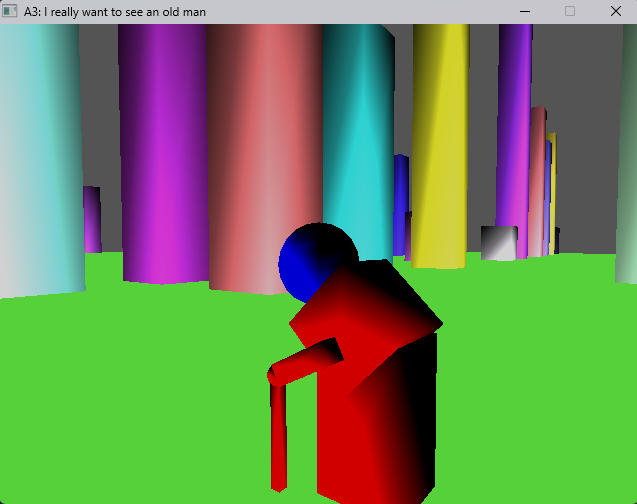Click the application icon in the title bar
637x504 pixels.
11,11
